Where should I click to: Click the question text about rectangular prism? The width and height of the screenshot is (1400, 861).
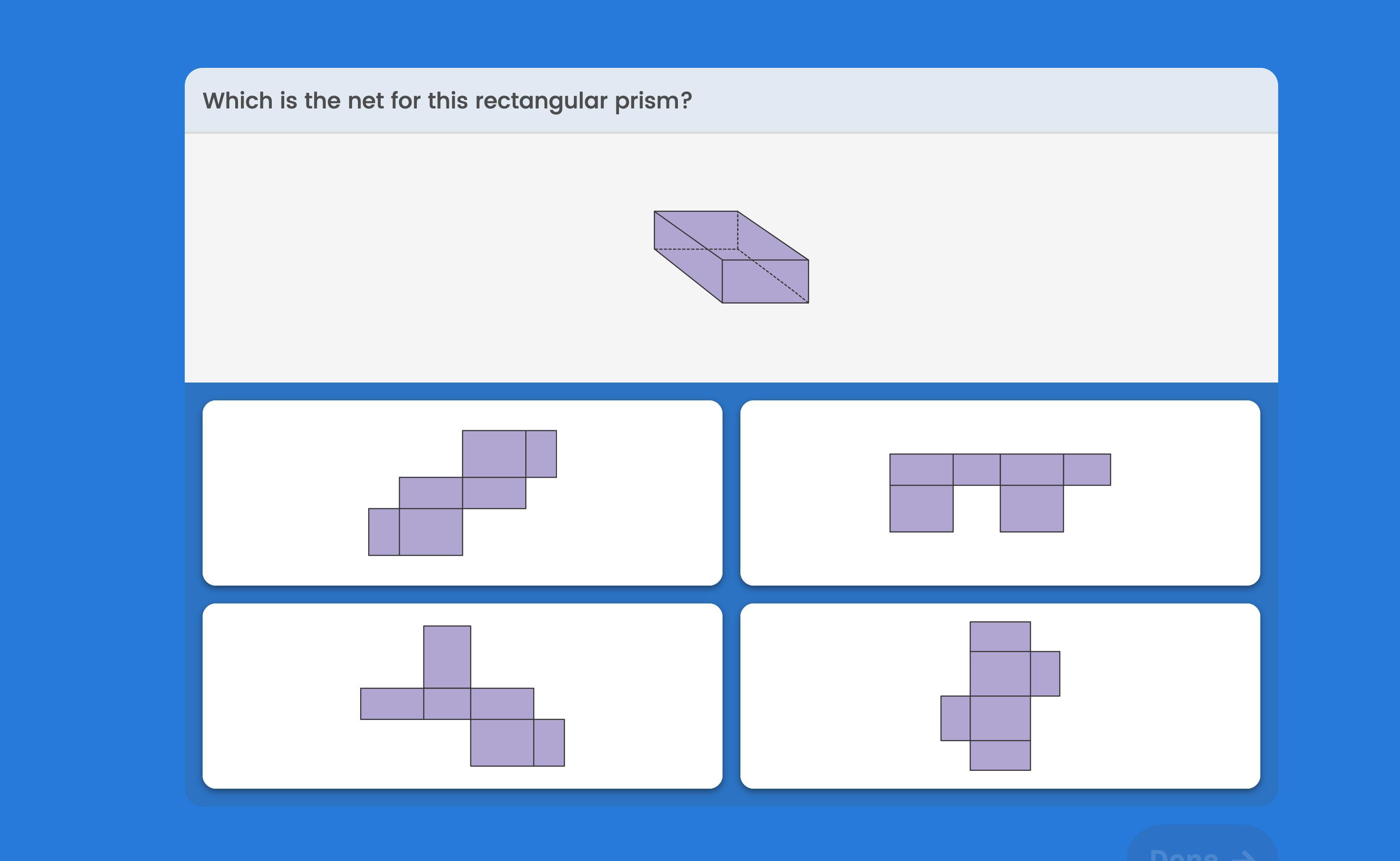447,101
